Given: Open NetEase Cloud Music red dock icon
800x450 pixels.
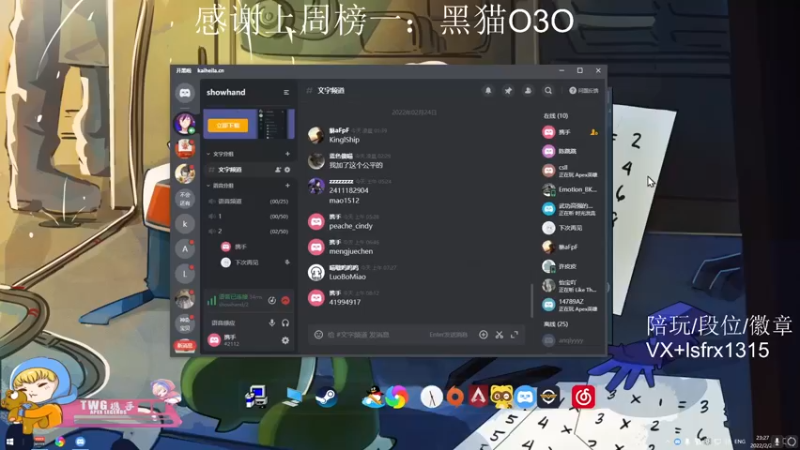Looking at the screenshot, I should tap(583, 397).
